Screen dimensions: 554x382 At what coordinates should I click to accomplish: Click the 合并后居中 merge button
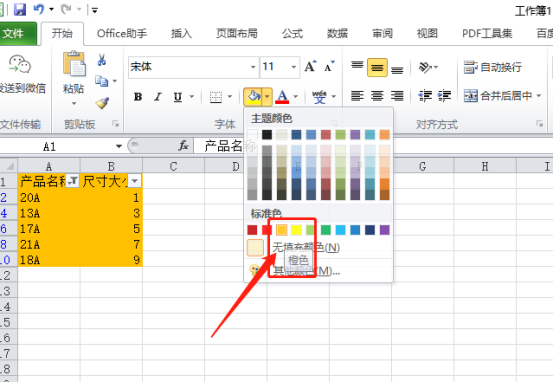502,95
